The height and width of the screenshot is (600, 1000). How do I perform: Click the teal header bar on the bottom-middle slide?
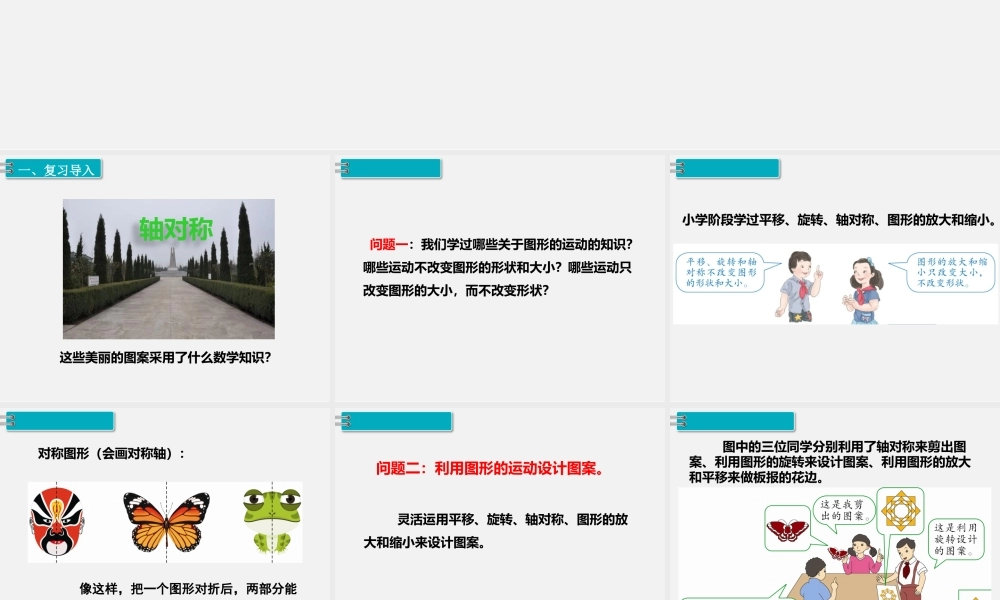point(396,421)
